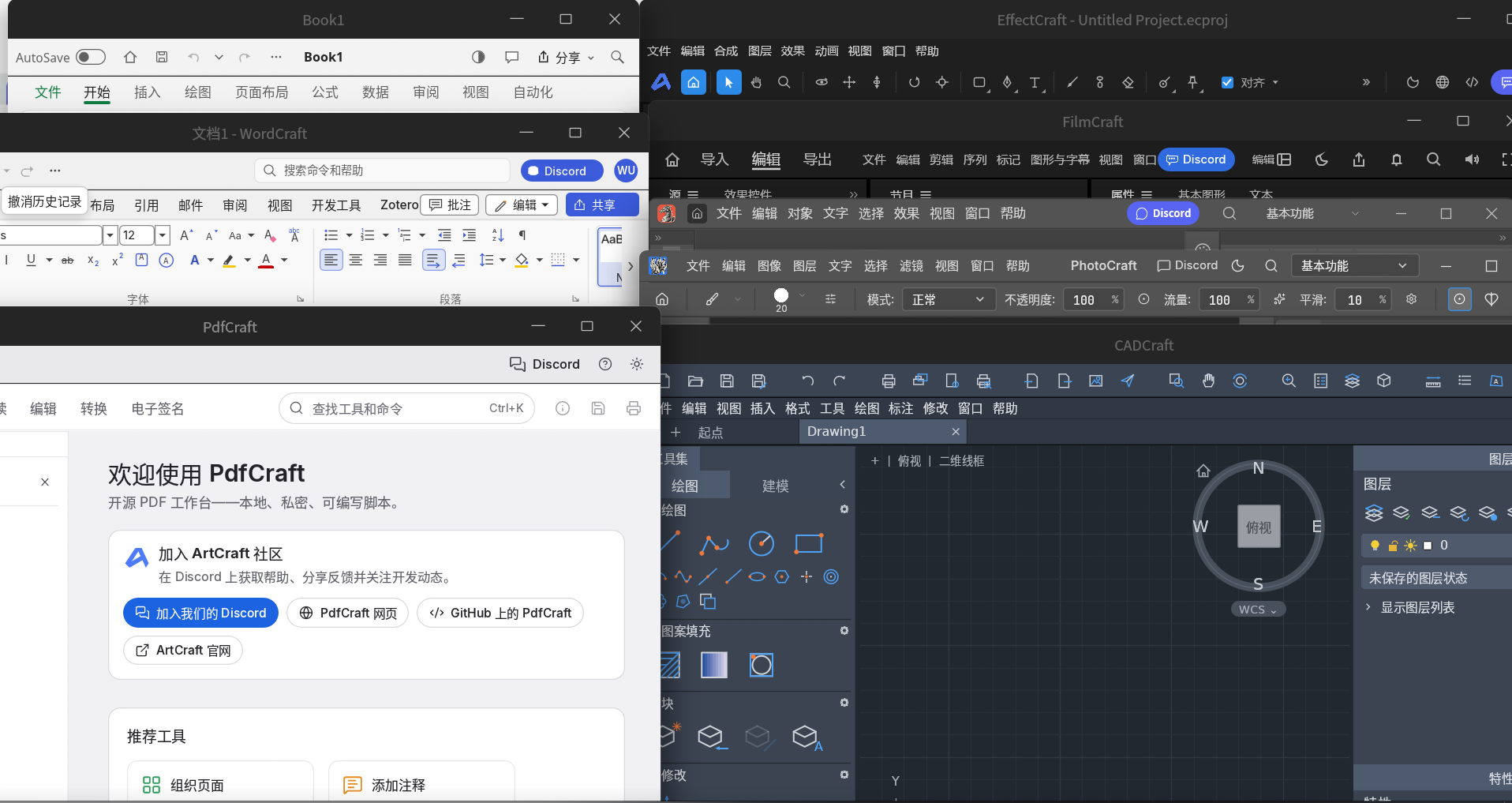
Task: Select the text tool in EffectCraft toolbar
Action: (1035, 82)
